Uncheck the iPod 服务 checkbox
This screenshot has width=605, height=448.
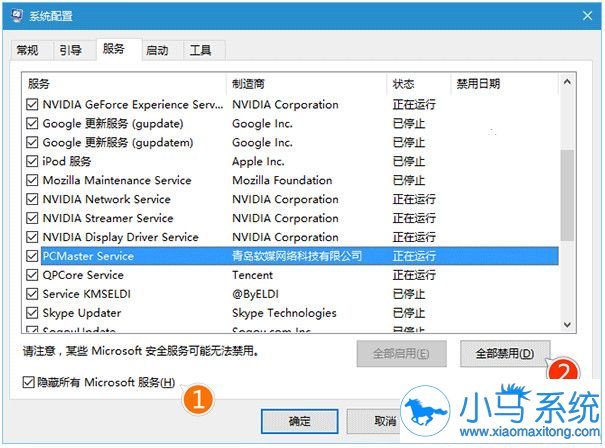tap(32, 161)
